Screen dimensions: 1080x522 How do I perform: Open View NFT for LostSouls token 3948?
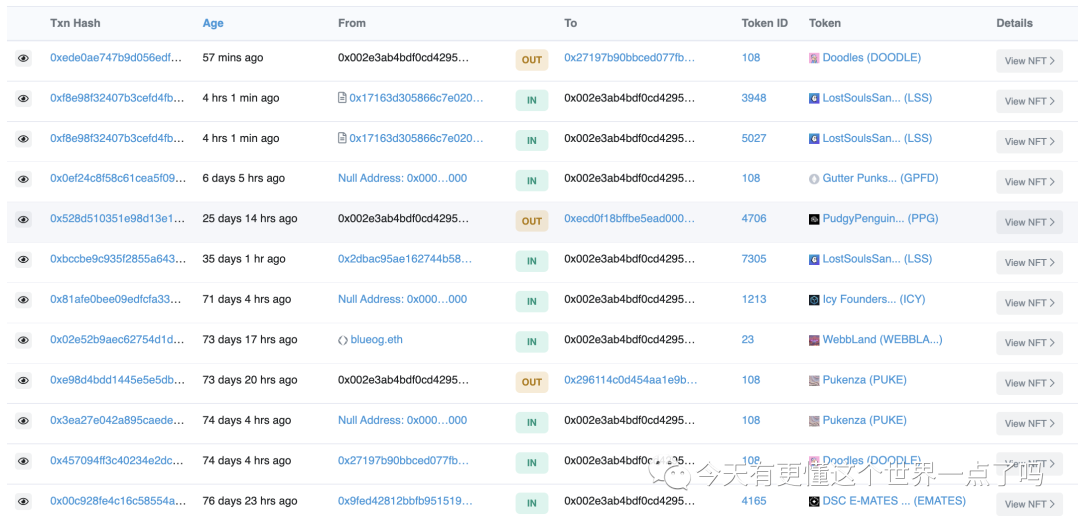pyautogui.click(x=1029, y=101)
